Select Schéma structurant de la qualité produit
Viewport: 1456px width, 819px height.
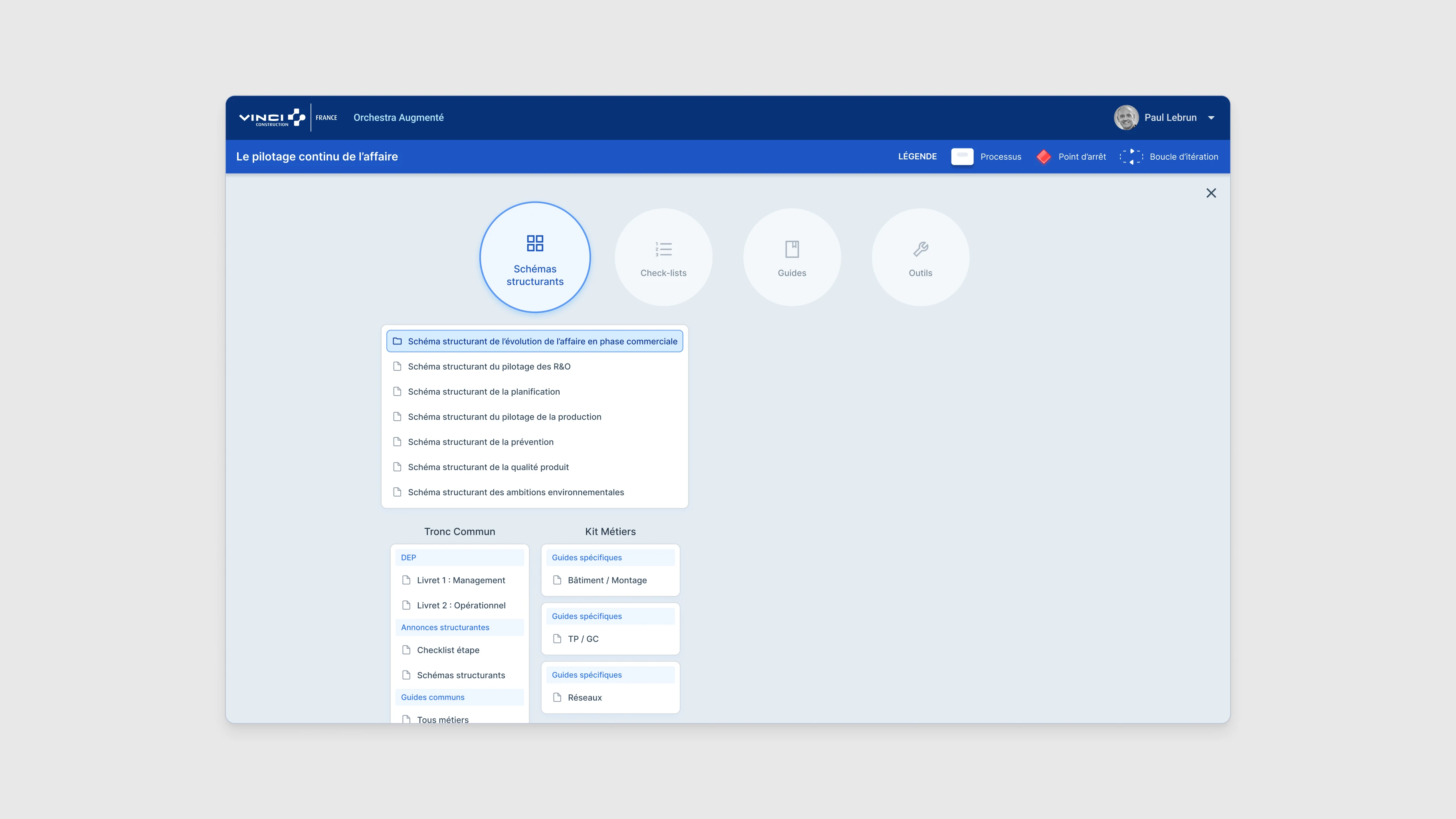(x=489, y=467)
